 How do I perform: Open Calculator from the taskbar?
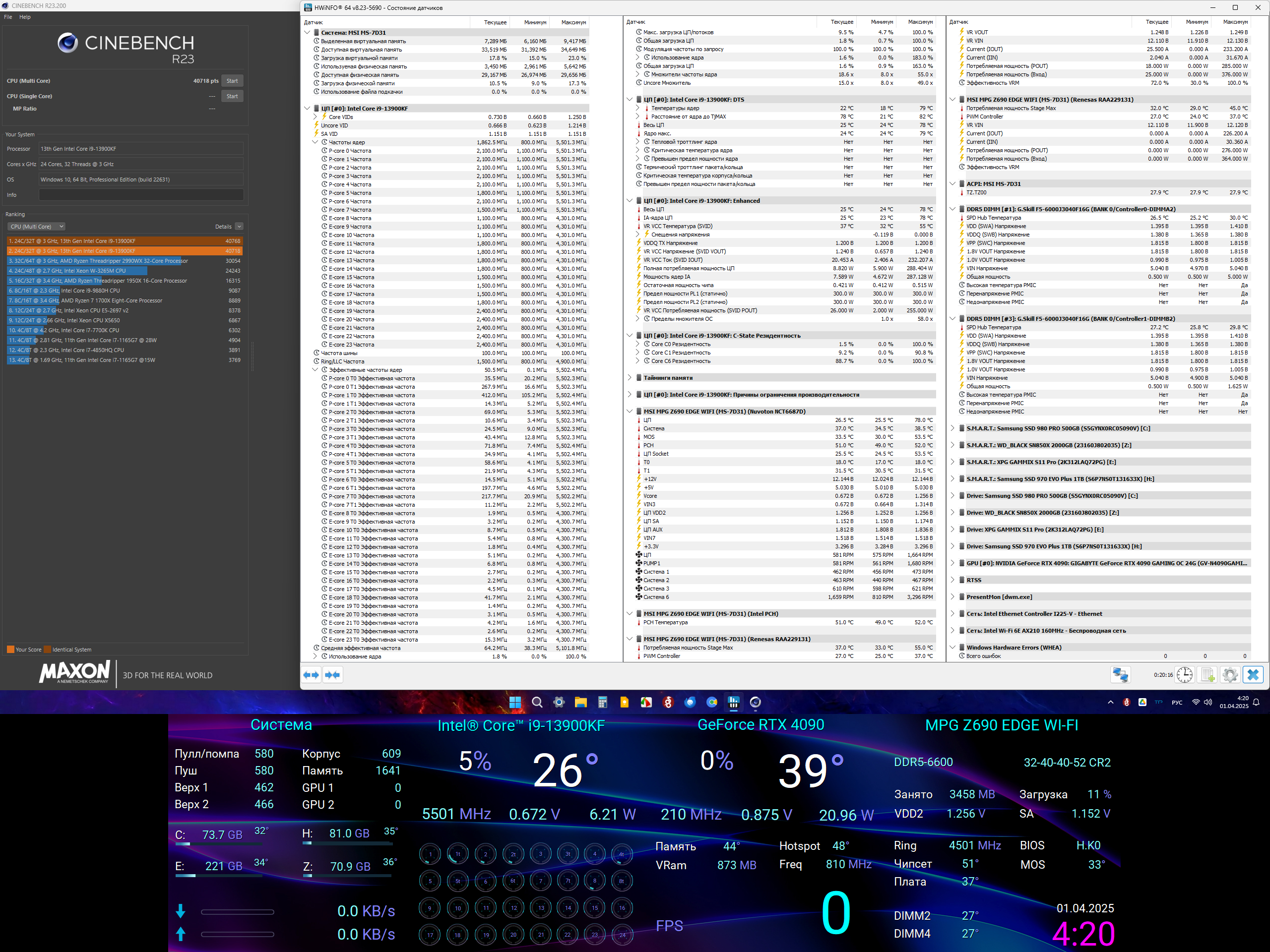tap(602, 703)
